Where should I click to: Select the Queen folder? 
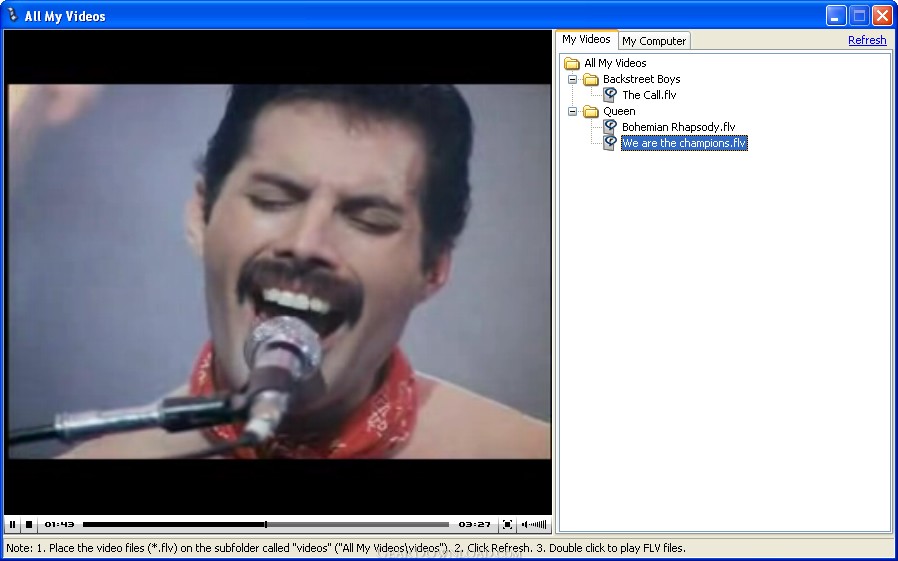619,111
